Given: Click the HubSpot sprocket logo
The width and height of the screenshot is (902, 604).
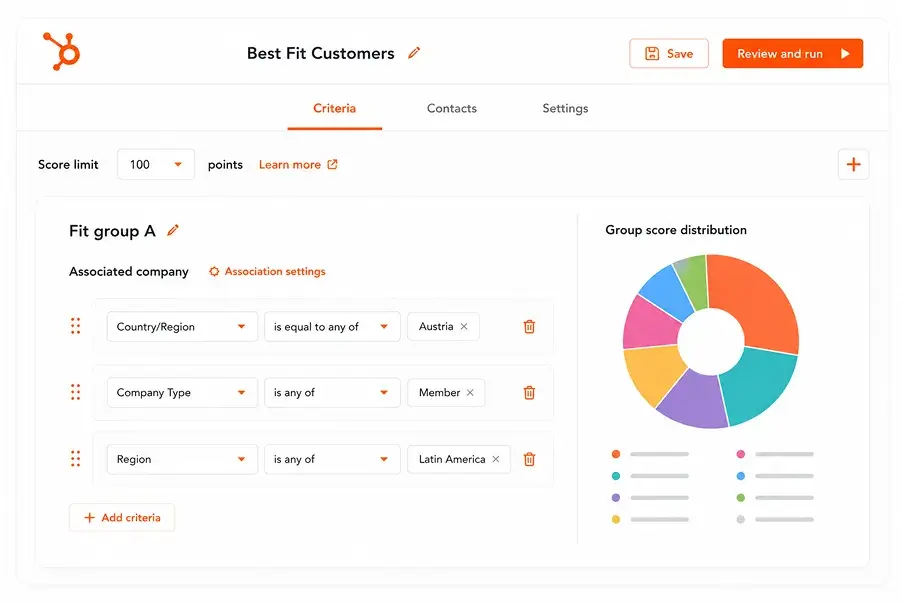Looking at the screenshot, I should [x=62, y=51].
